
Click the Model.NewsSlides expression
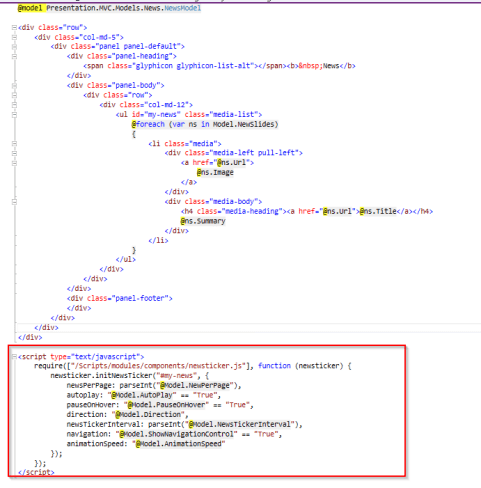[243, 124]
